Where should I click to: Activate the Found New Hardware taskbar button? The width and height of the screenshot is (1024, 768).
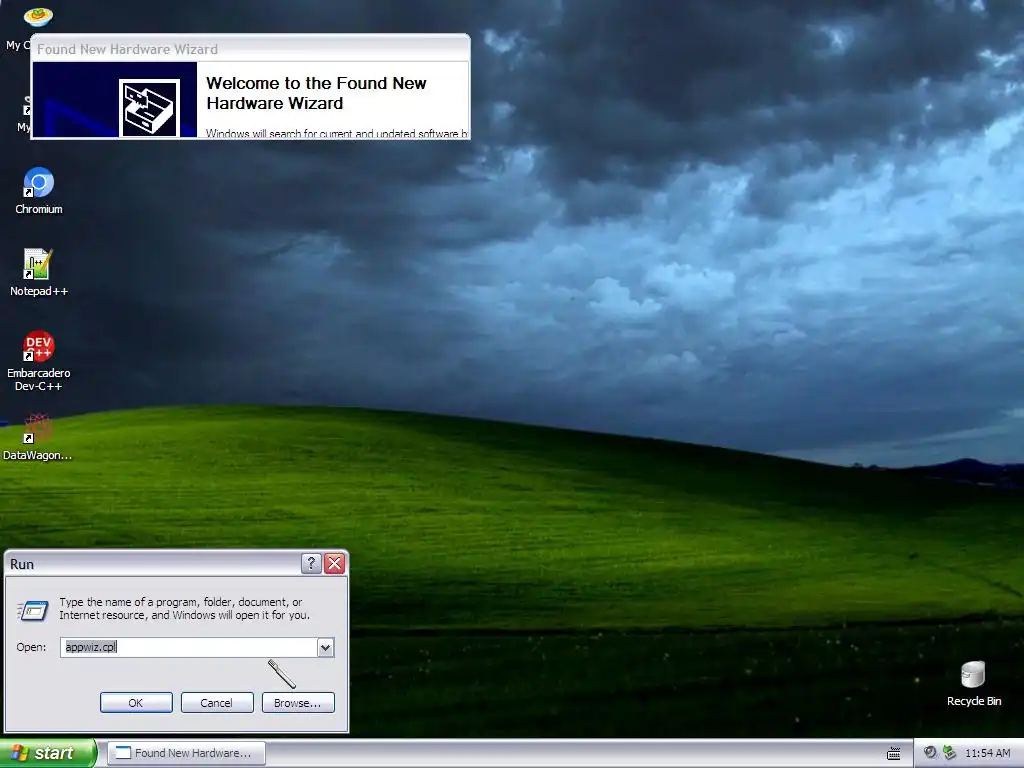click(x=186, y=753)
